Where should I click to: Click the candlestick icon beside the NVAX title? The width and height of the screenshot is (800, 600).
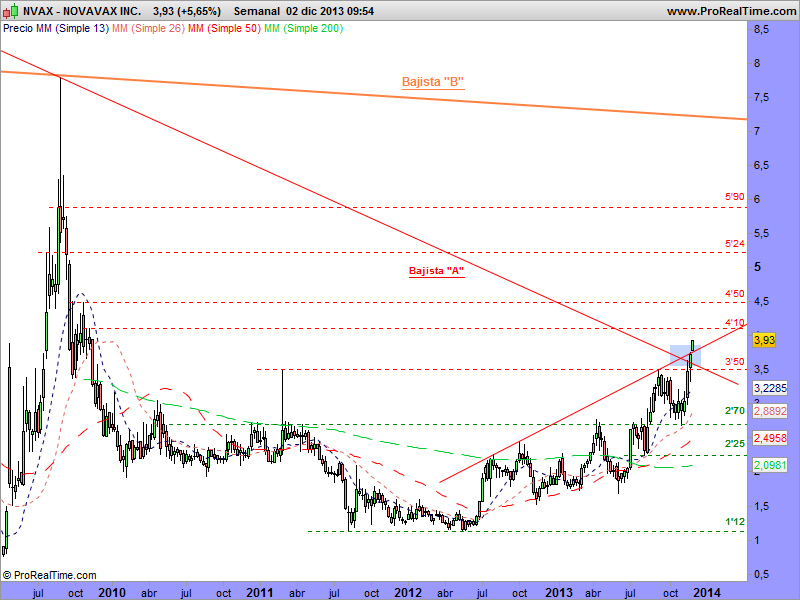(11, 10)
